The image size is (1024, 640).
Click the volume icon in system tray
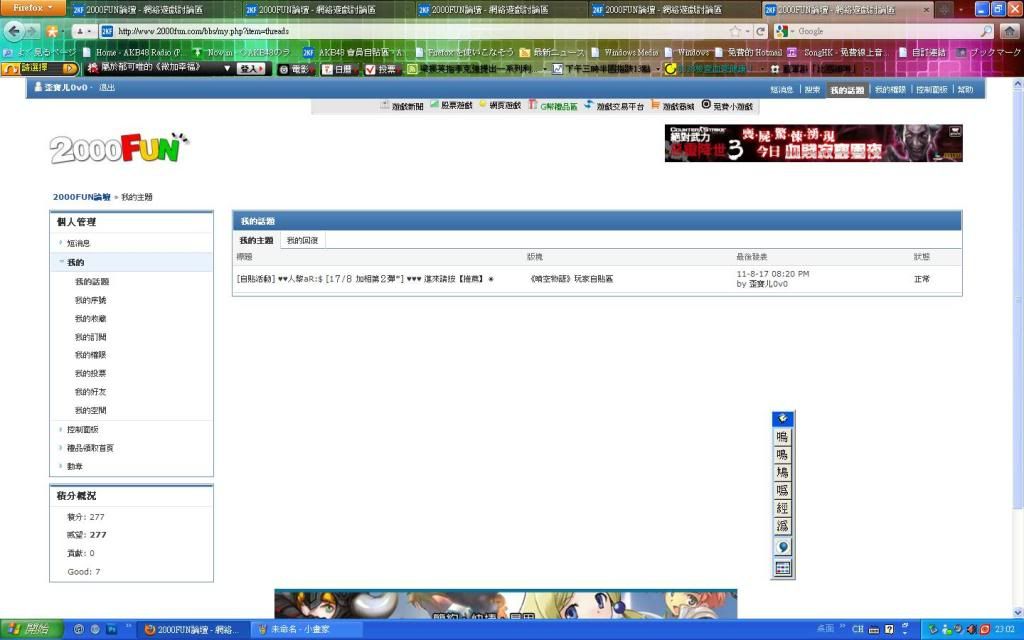pyautogui.click(x=969, y=629)
